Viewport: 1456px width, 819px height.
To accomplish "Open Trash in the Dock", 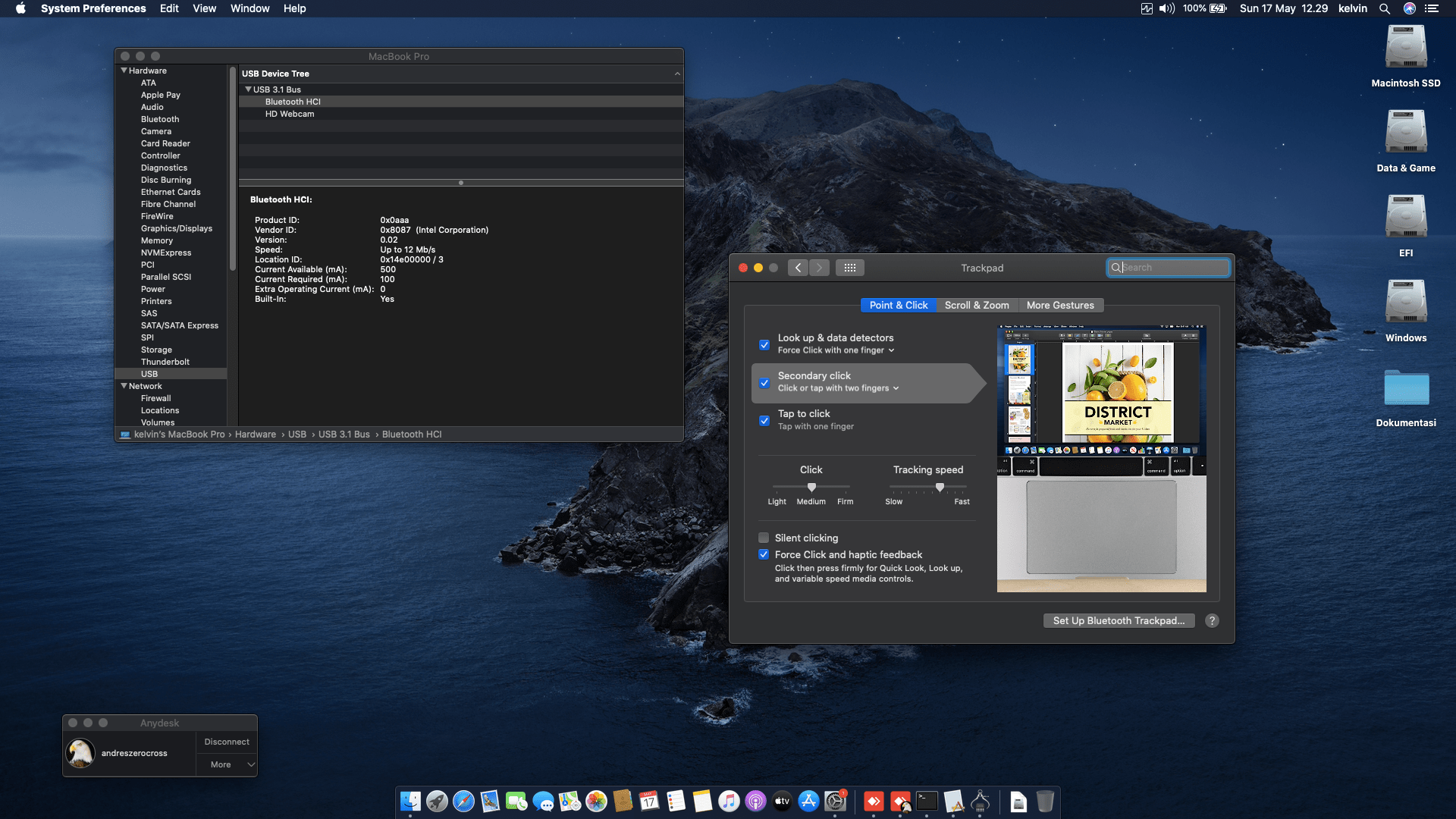I will pyautogui.click(x=1045, y=801).
